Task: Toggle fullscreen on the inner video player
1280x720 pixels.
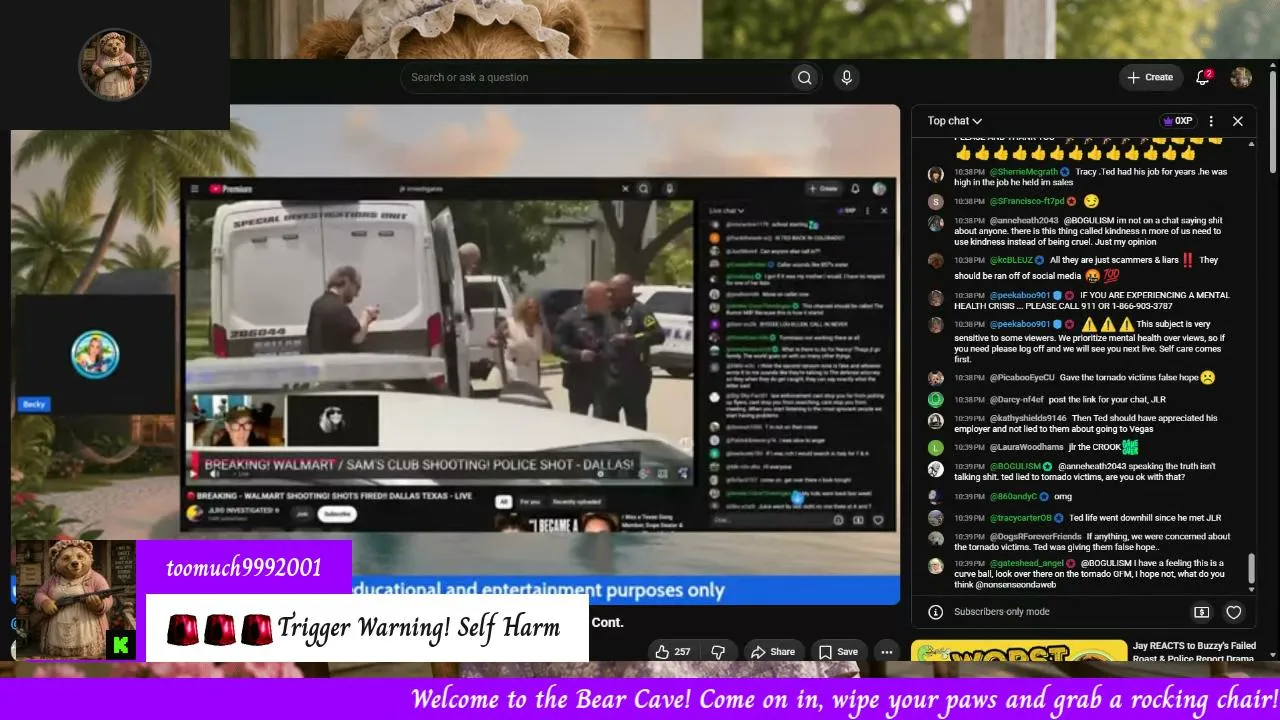Action: [683, 474]
